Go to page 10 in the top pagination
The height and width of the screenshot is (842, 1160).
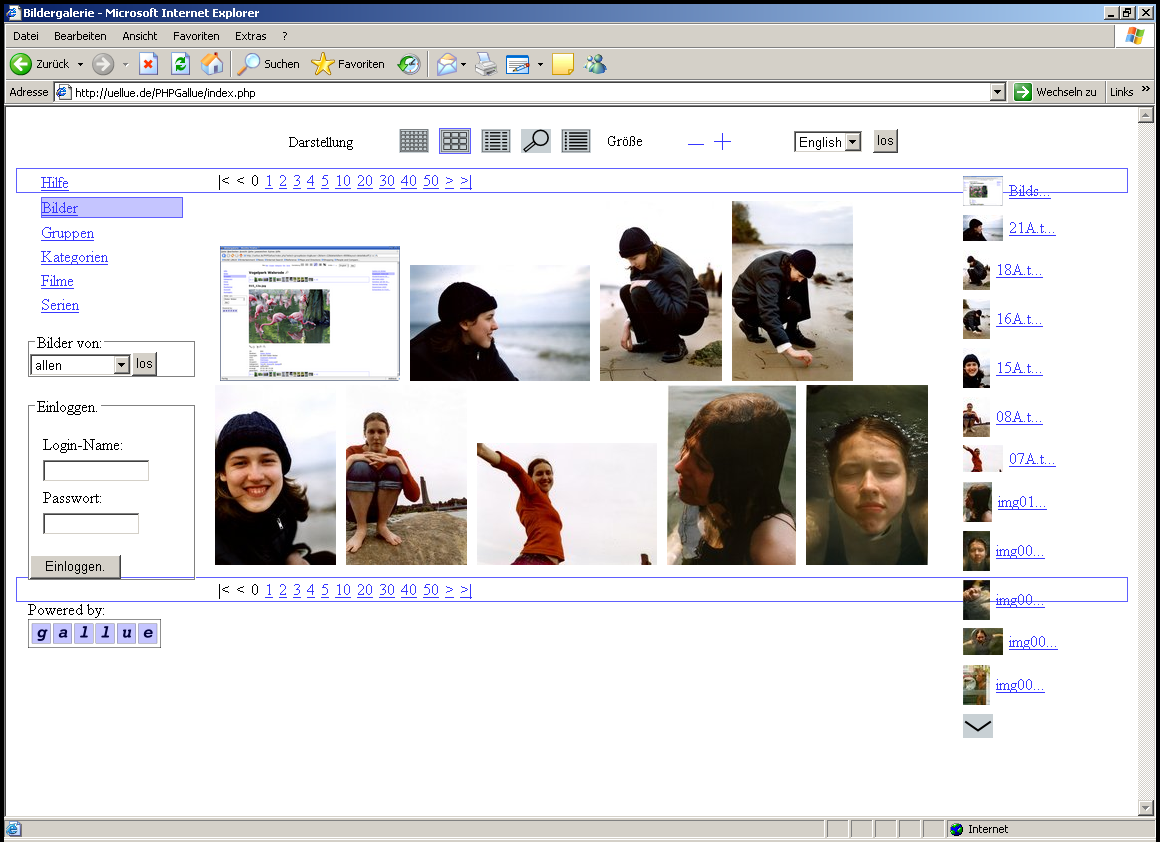click(x=343, y=181)
